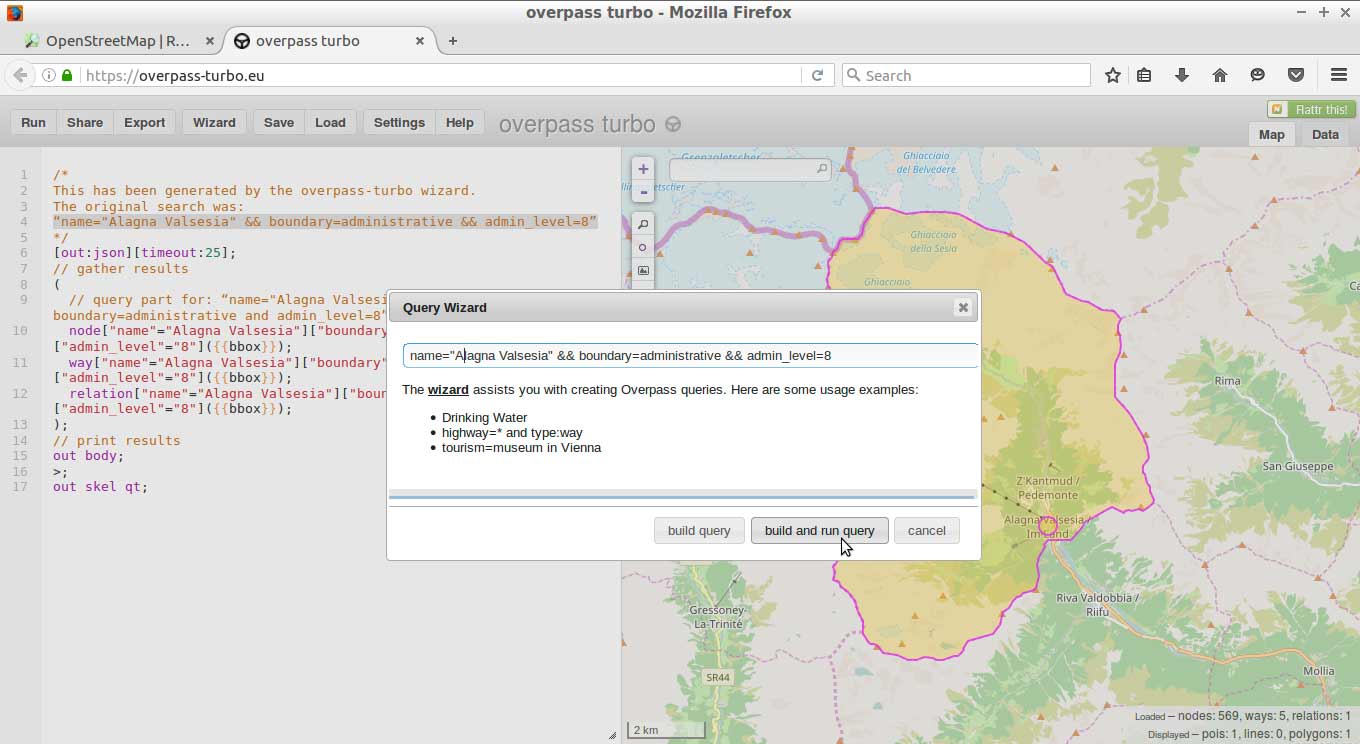Screen dimensions: 1360x744
Task: Open the Help dialog
Action: tap(459, 122)
